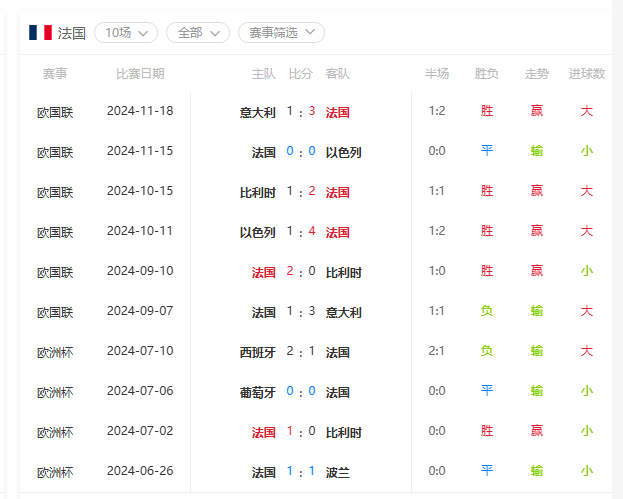This screenshot has width=623, height=499.
Task: Click the 主队 column header
Action: [x=263, y=73]
